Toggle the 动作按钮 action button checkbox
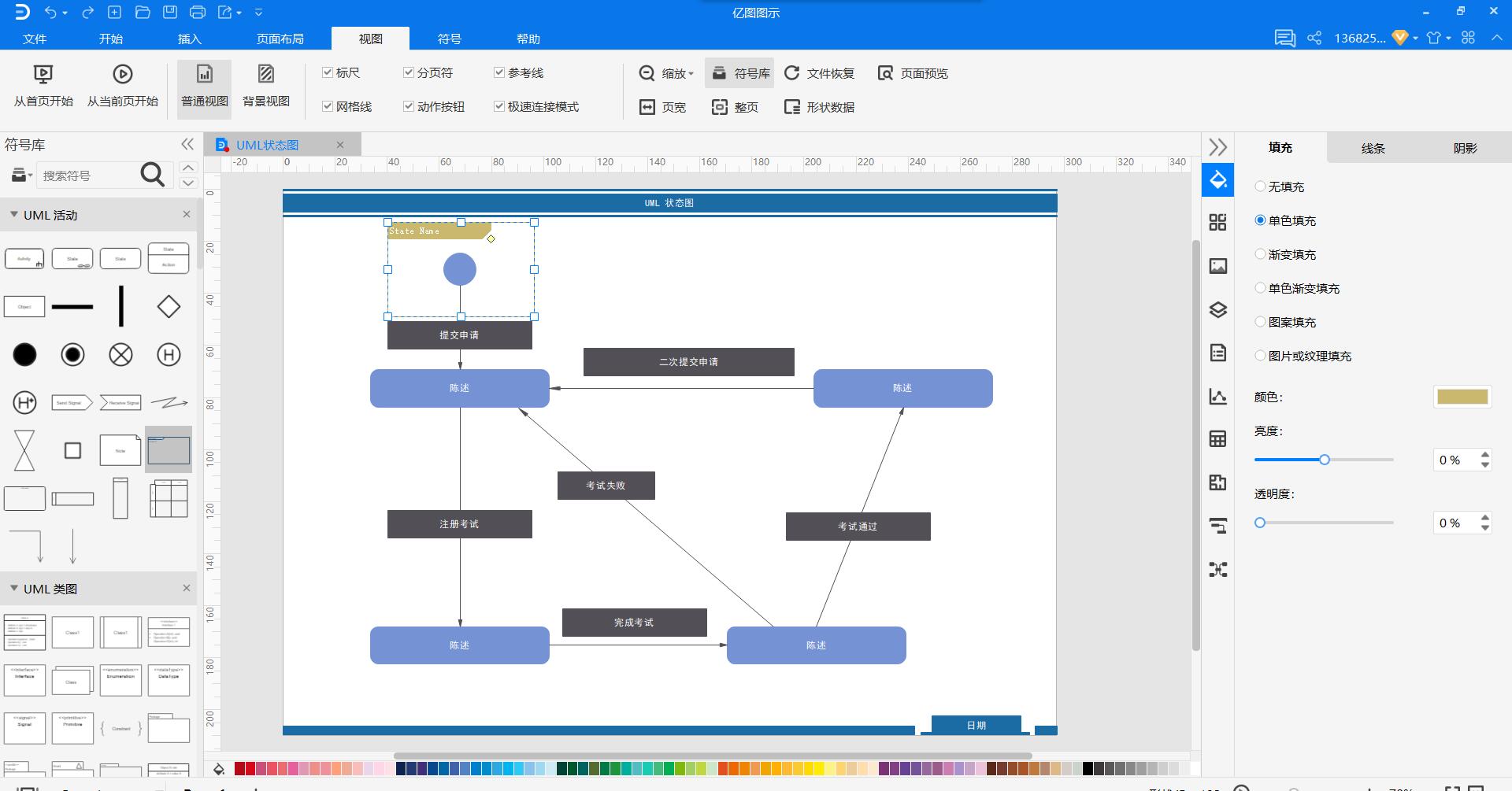 tap(409, 106)
